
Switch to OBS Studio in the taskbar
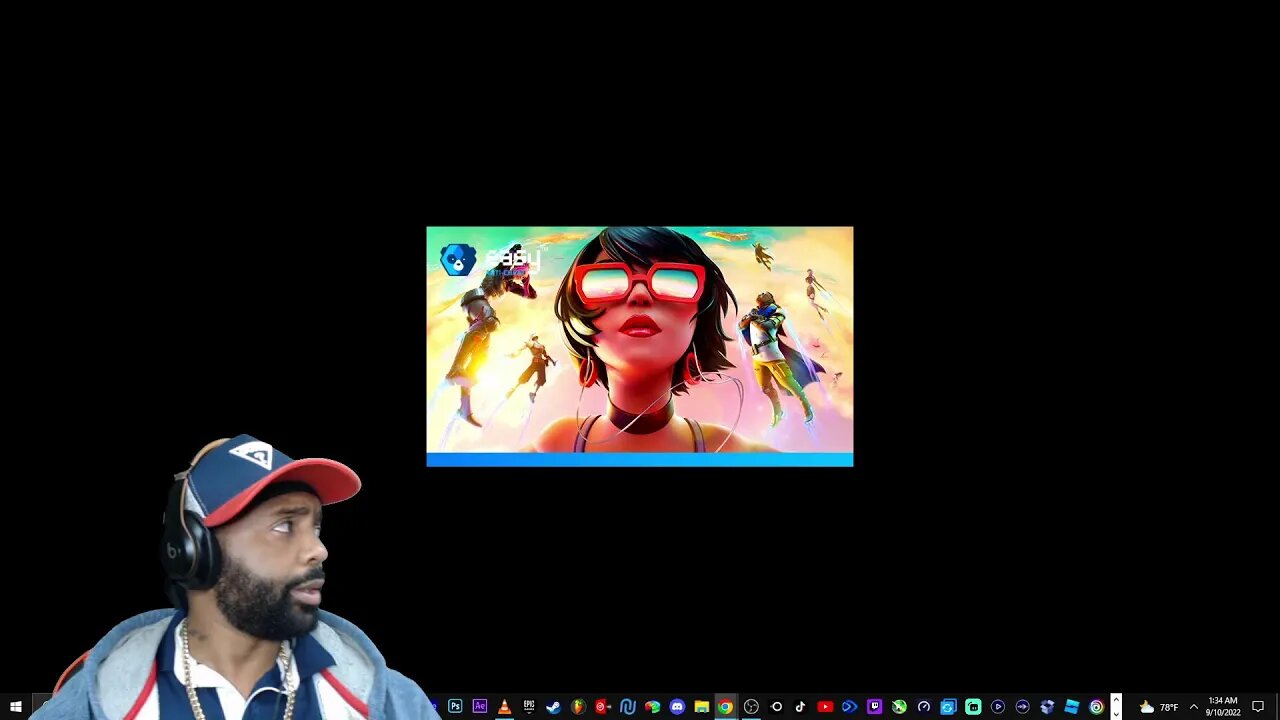pos(751,707)
